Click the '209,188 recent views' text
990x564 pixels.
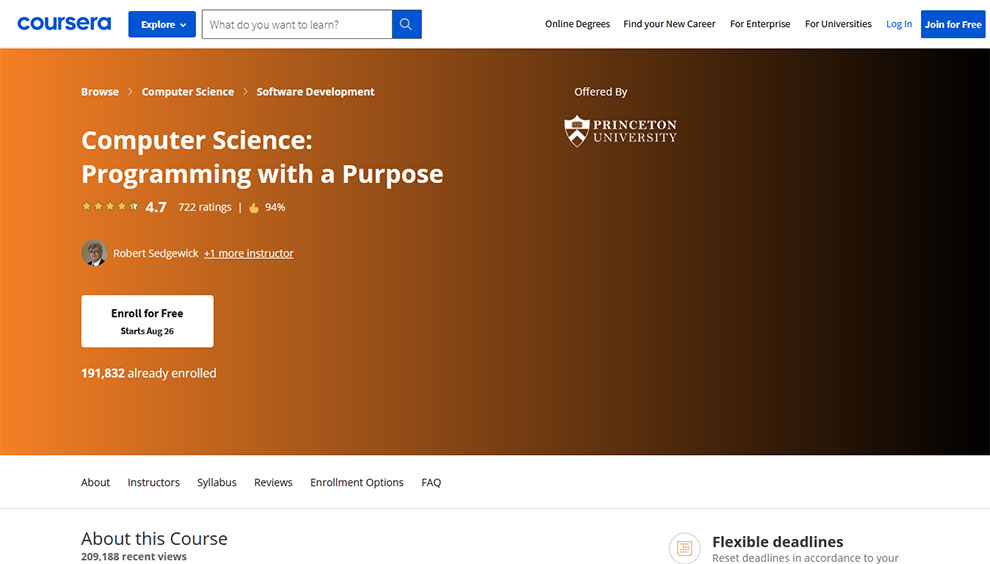click(x=134, y=556)
